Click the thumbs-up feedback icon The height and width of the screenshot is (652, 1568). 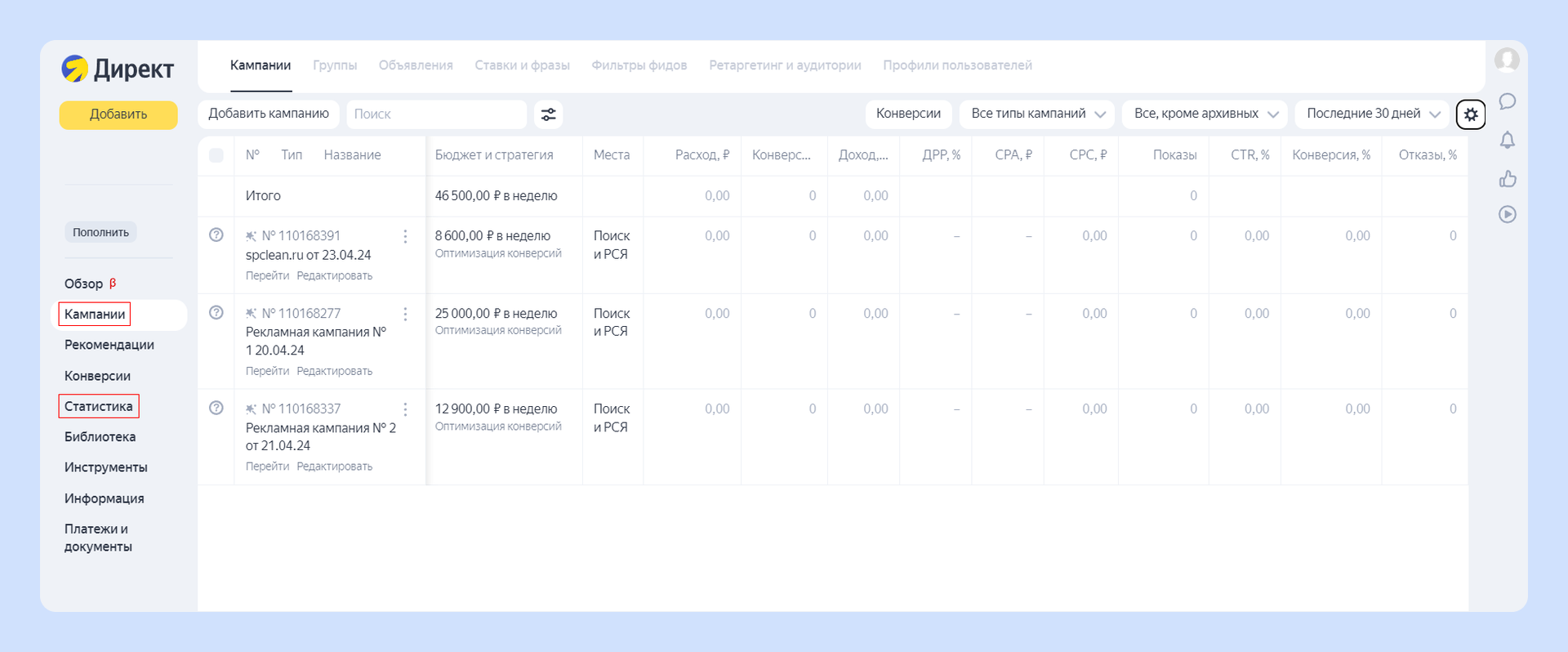pos(1508,178)
